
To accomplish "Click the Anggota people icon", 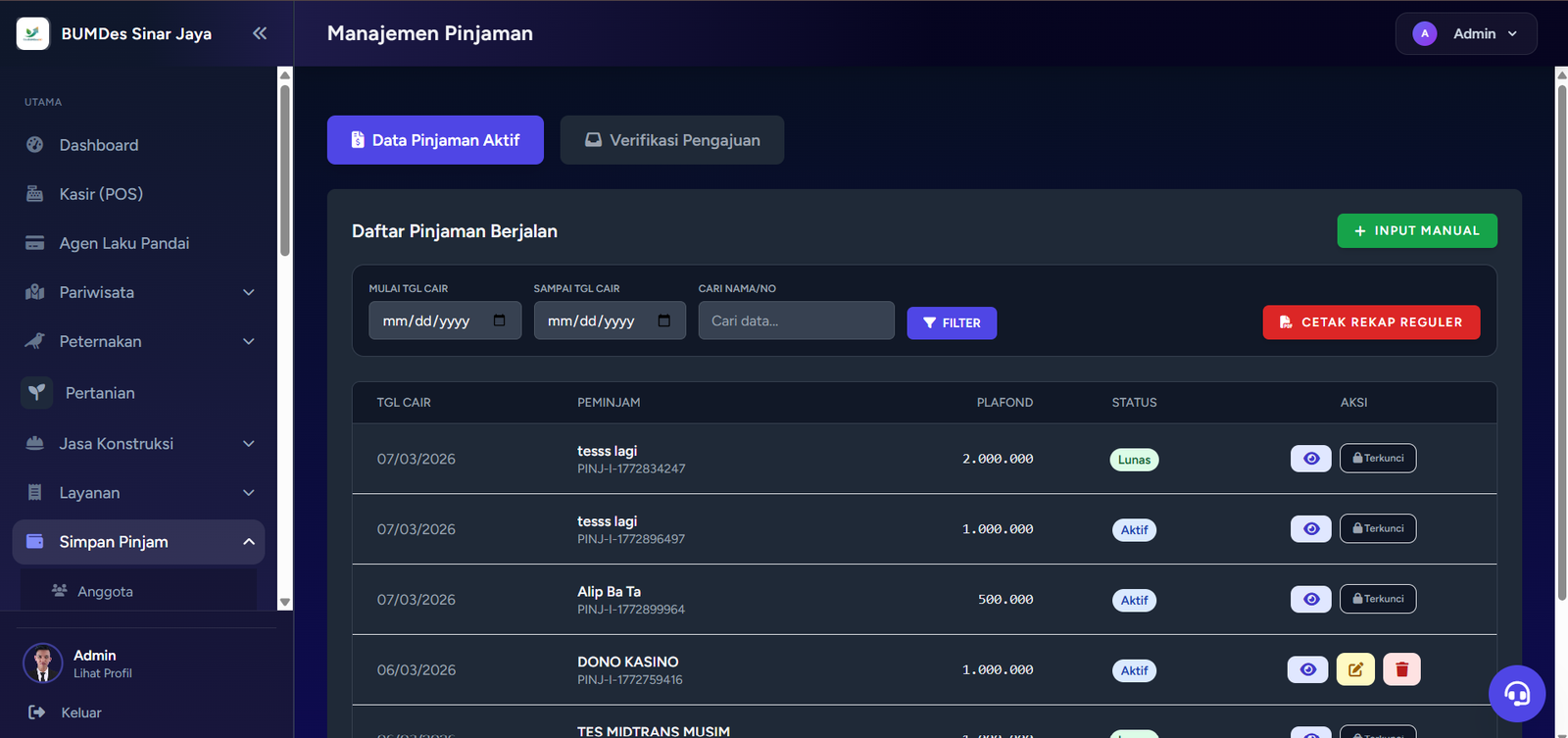I will click(60, 591).
